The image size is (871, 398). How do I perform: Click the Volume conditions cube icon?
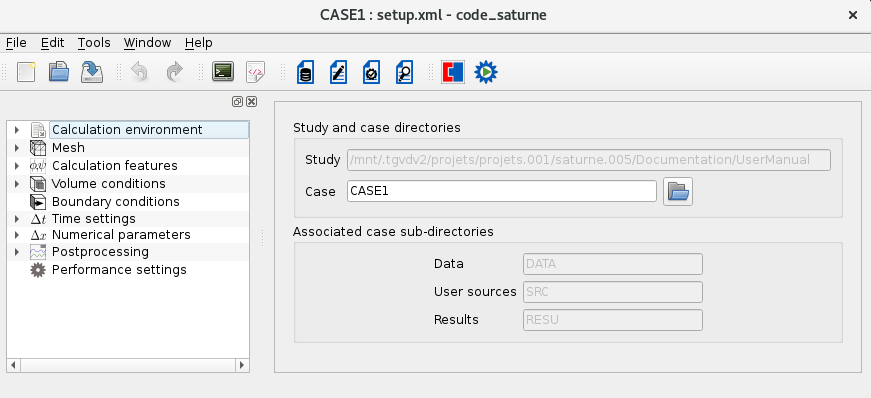38,183
